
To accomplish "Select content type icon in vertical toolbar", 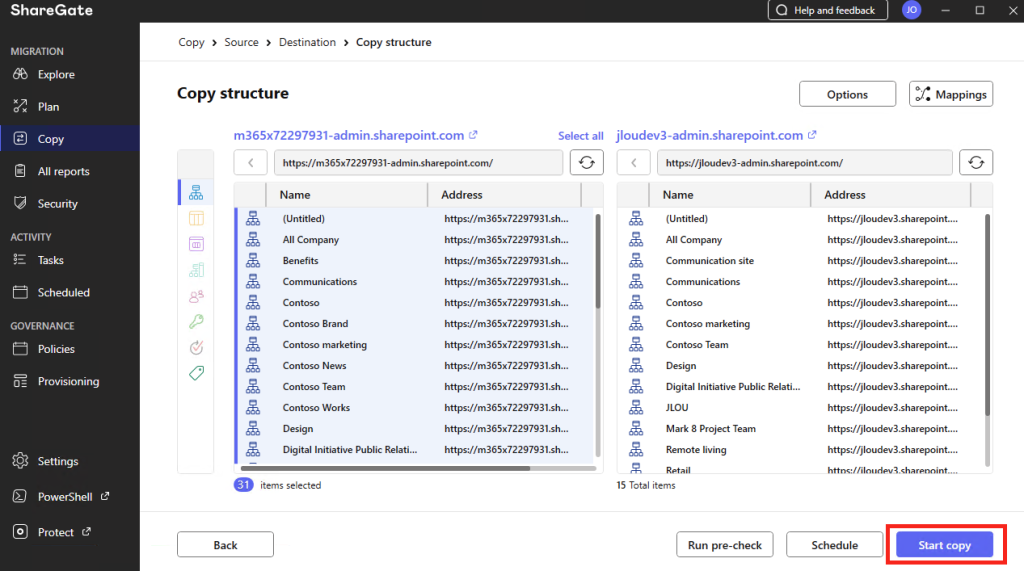I will click(196, 244).
